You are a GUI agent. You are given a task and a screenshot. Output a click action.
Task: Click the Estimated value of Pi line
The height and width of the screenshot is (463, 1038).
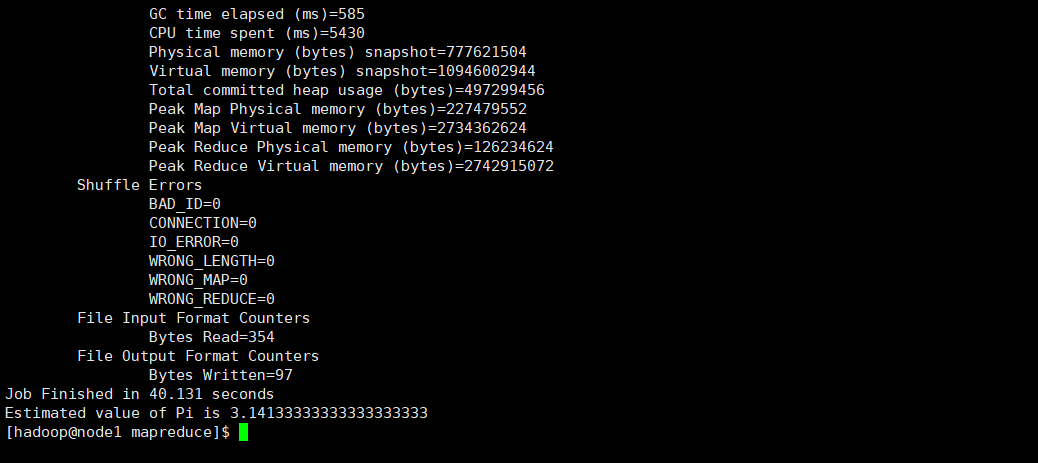pyautogui.click(x=216, y=413)
